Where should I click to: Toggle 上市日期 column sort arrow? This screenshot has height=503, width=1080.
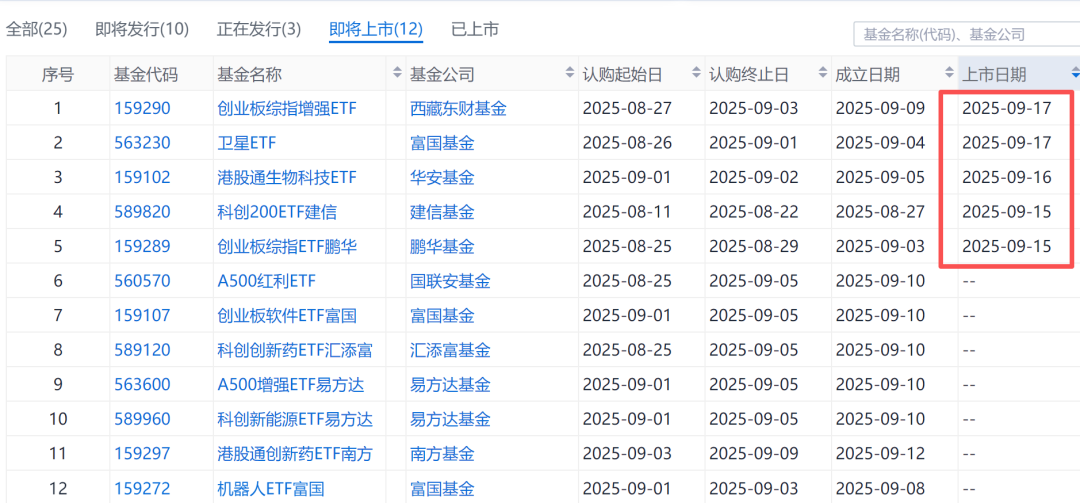[x=1075, y=74]
